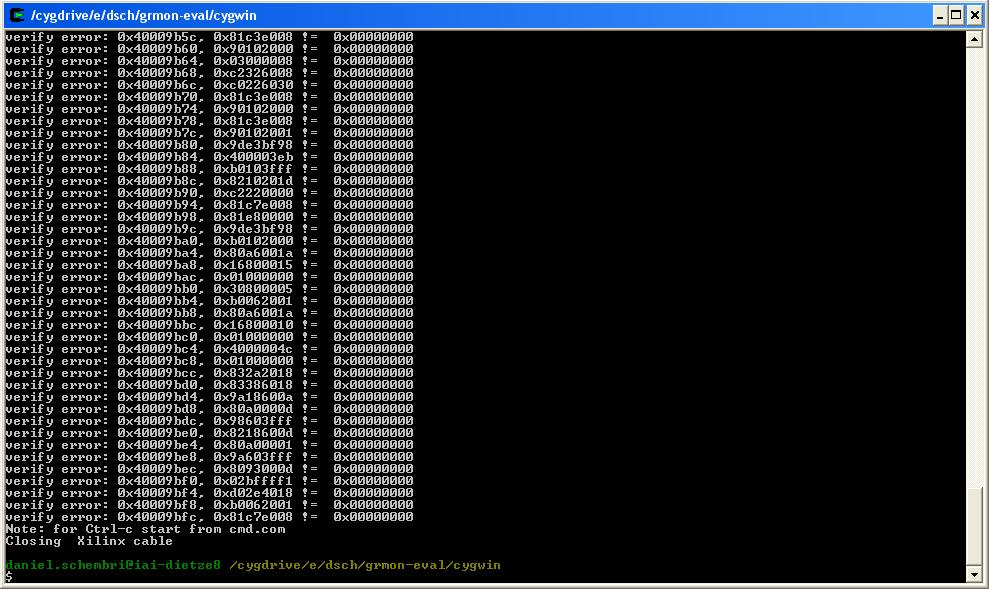Click value 0x30800005
Viewport: 989px width, 589px height.
[x=254, y=289]
